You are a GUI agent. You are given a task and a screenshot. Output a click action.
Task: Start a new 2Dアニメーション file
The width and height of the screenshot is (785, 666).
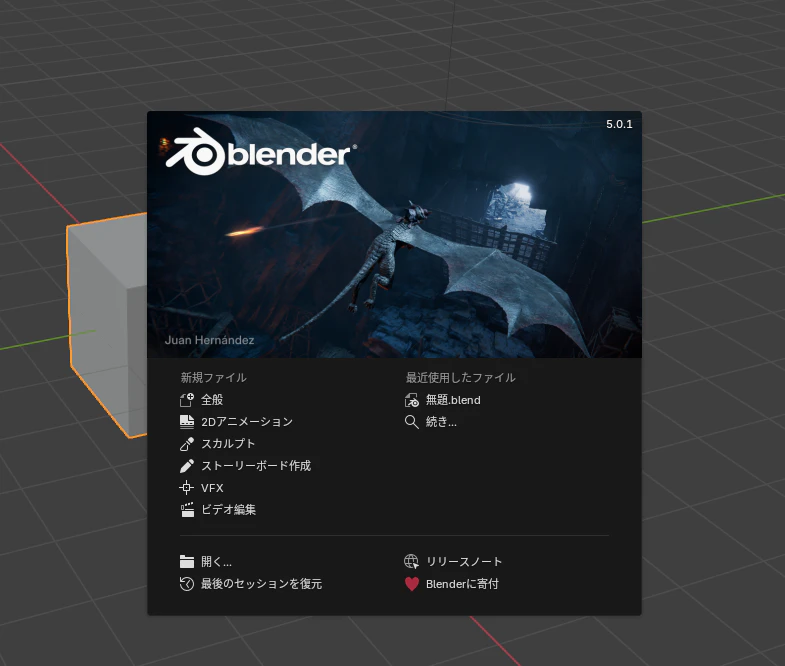(x=247, y=422)
